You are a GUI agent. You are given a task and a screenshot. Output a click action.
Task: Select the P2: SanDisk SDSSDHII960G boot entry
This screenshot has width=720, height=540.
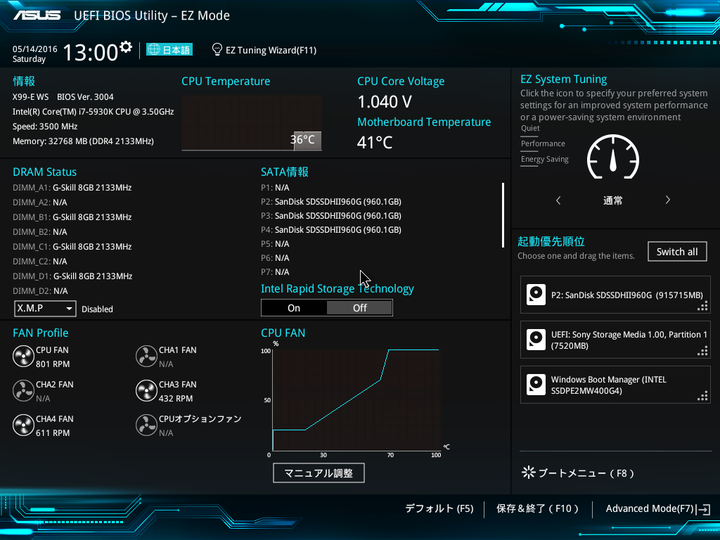(615, 295)
